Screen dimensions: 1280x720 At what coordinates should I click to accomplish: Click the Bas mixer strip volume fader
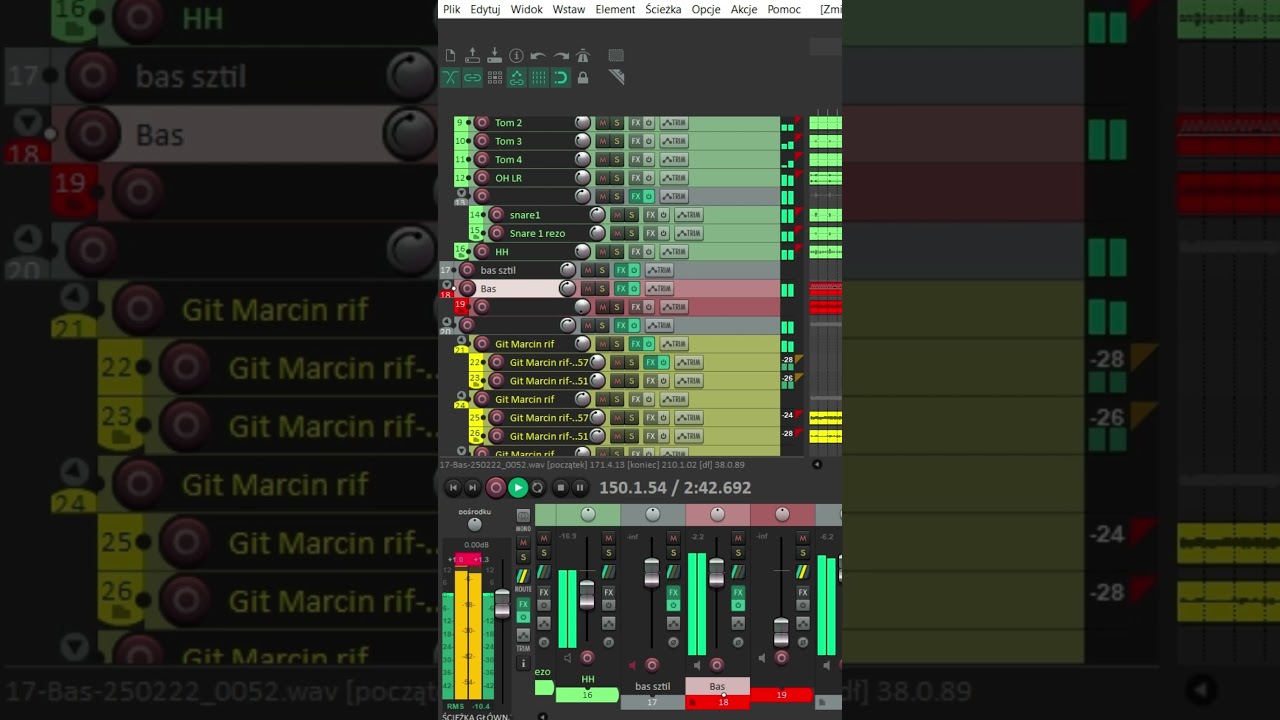[x=716, y=573]
